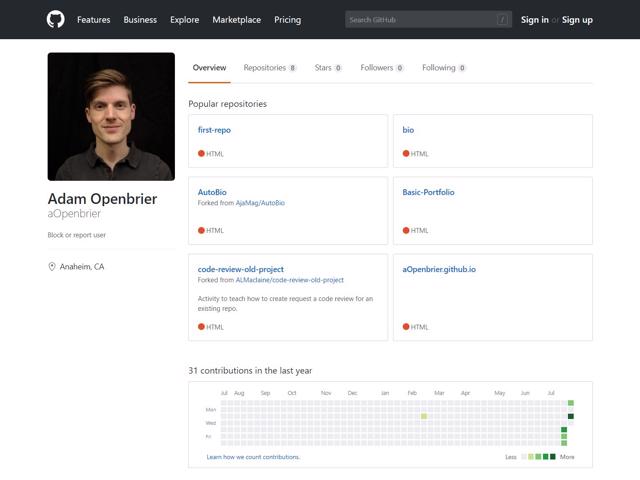Open the first-repo repository
Screen dimensions: 640x480
point(214,130)
